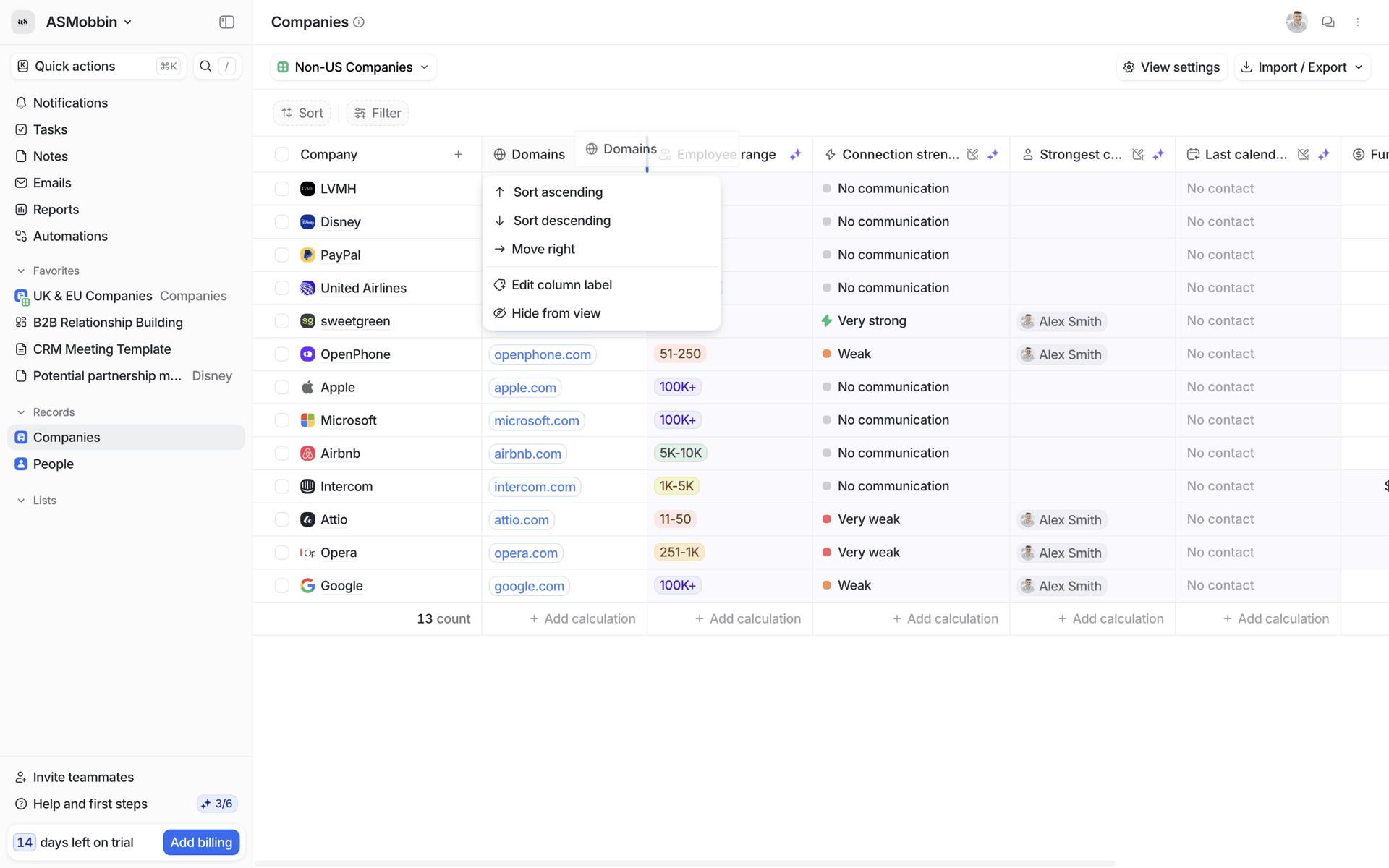Image resolution: width=1389 pixels, height=868 pixels.
Task: Open the comments chat icon
Action: point(1328,22)
